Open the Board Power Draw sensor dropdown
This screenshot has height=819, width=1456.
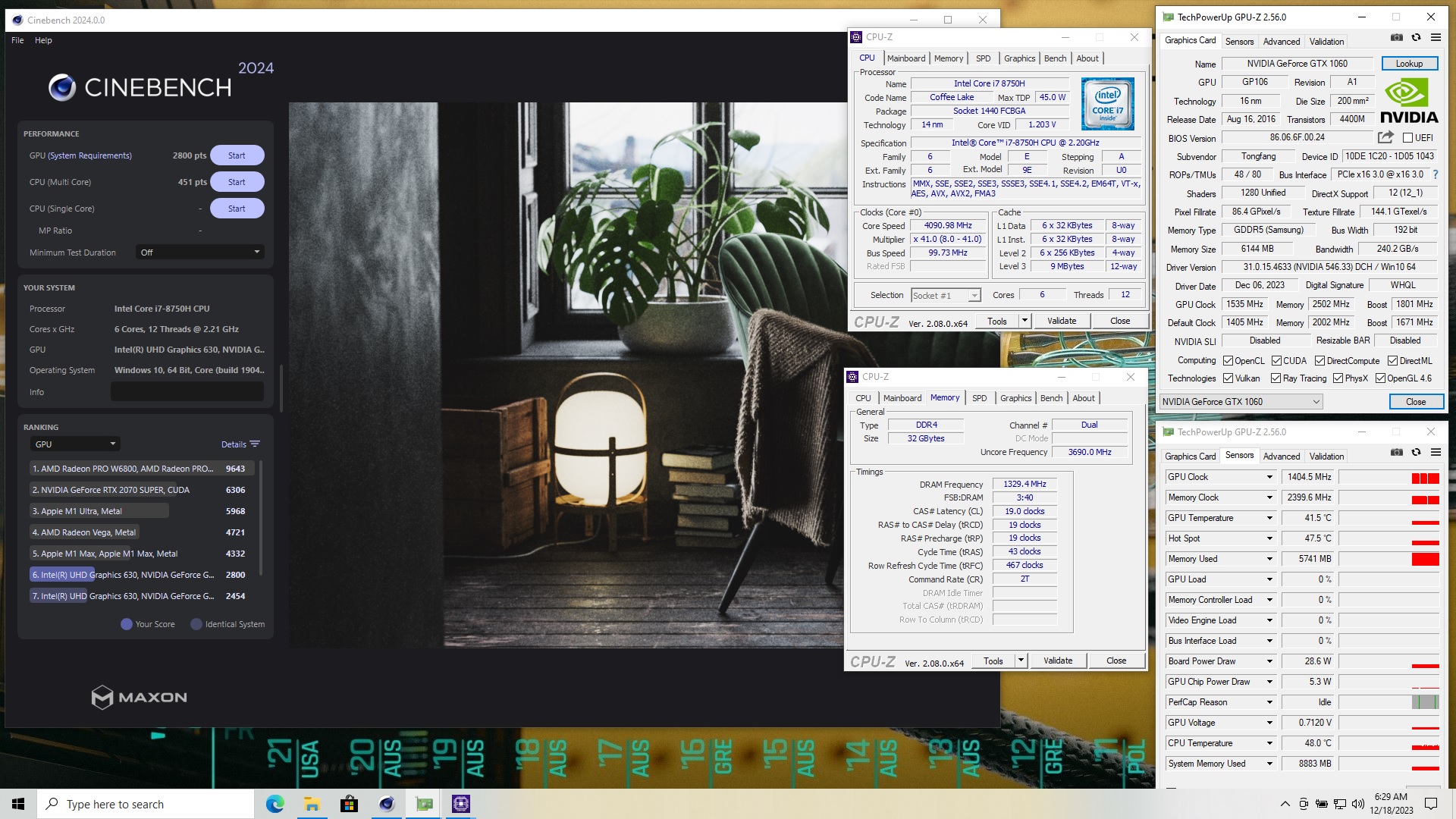pyautogui.click(x=1269, y=661)
